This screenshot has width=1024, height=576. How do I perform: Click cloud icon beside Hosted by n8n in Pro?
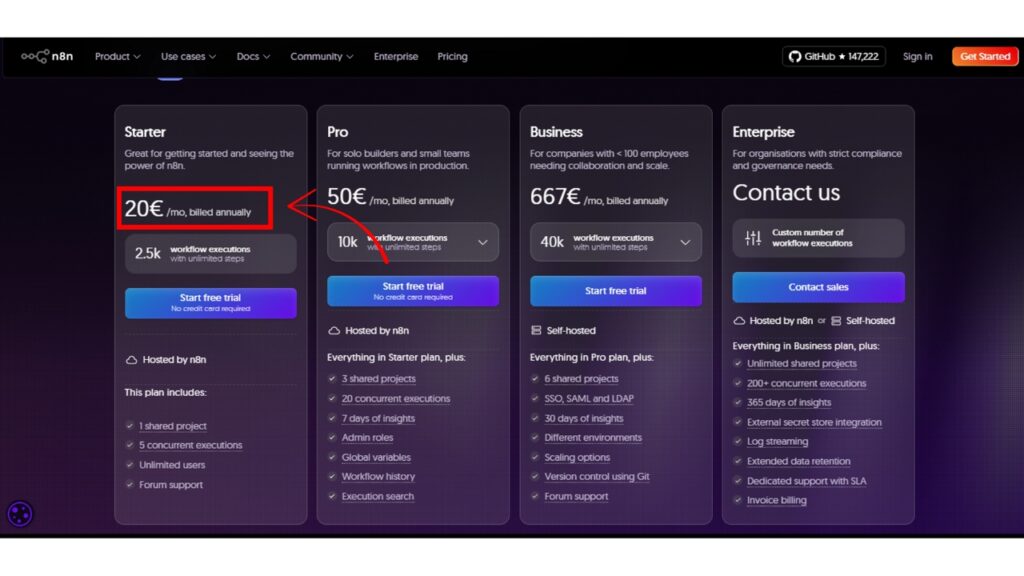[x=334, y=330]
